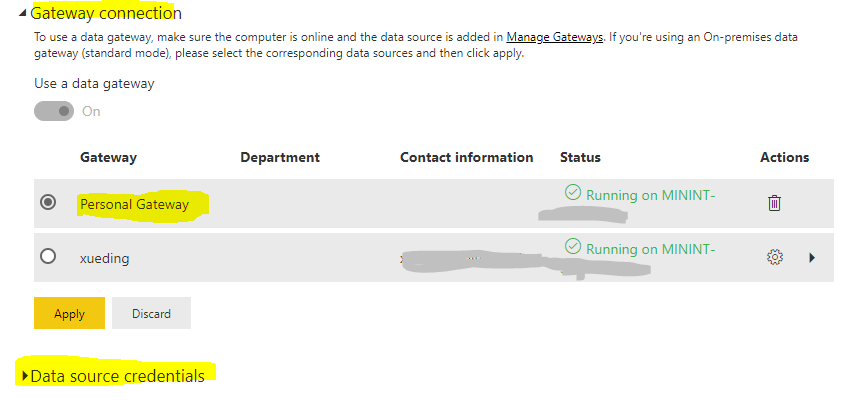The image size is (849, 402).
Task: Toggle the Use a data gateway switch
Action: click(x=54, y=111)
